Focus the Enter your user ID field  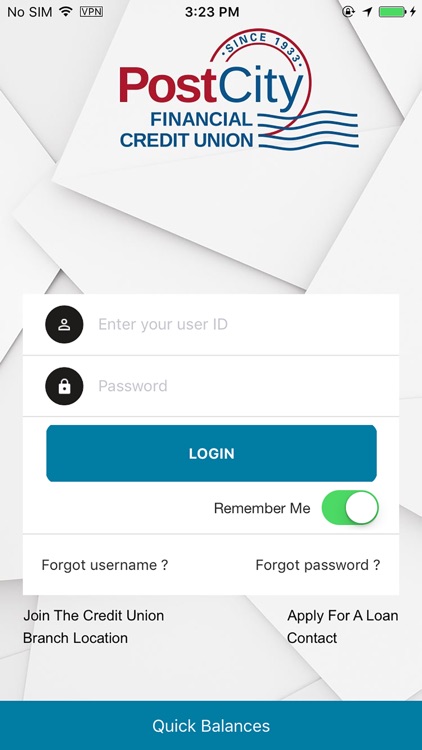(x=211, y=325)
